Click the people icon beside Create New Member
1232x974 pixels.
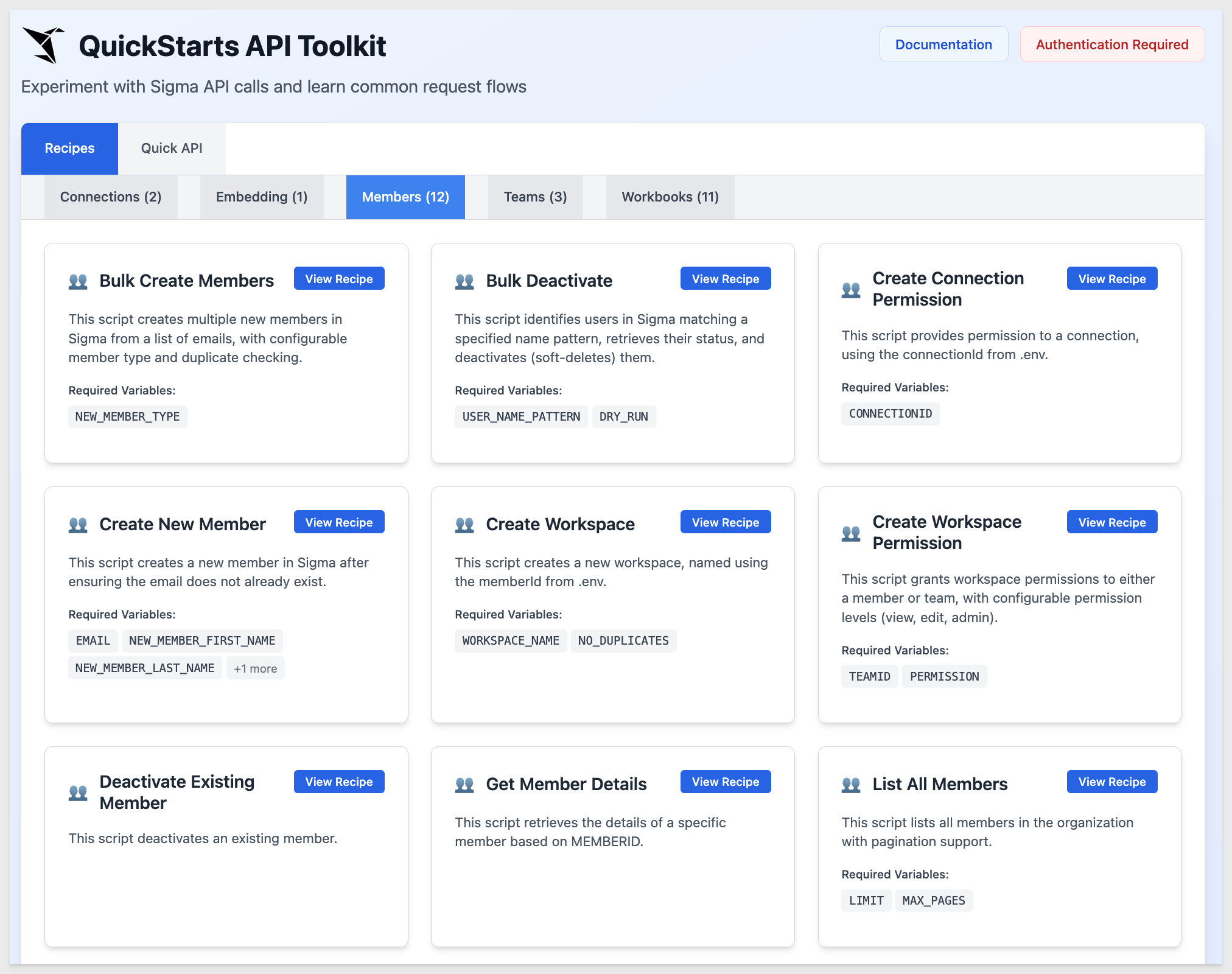coord(78,525)
